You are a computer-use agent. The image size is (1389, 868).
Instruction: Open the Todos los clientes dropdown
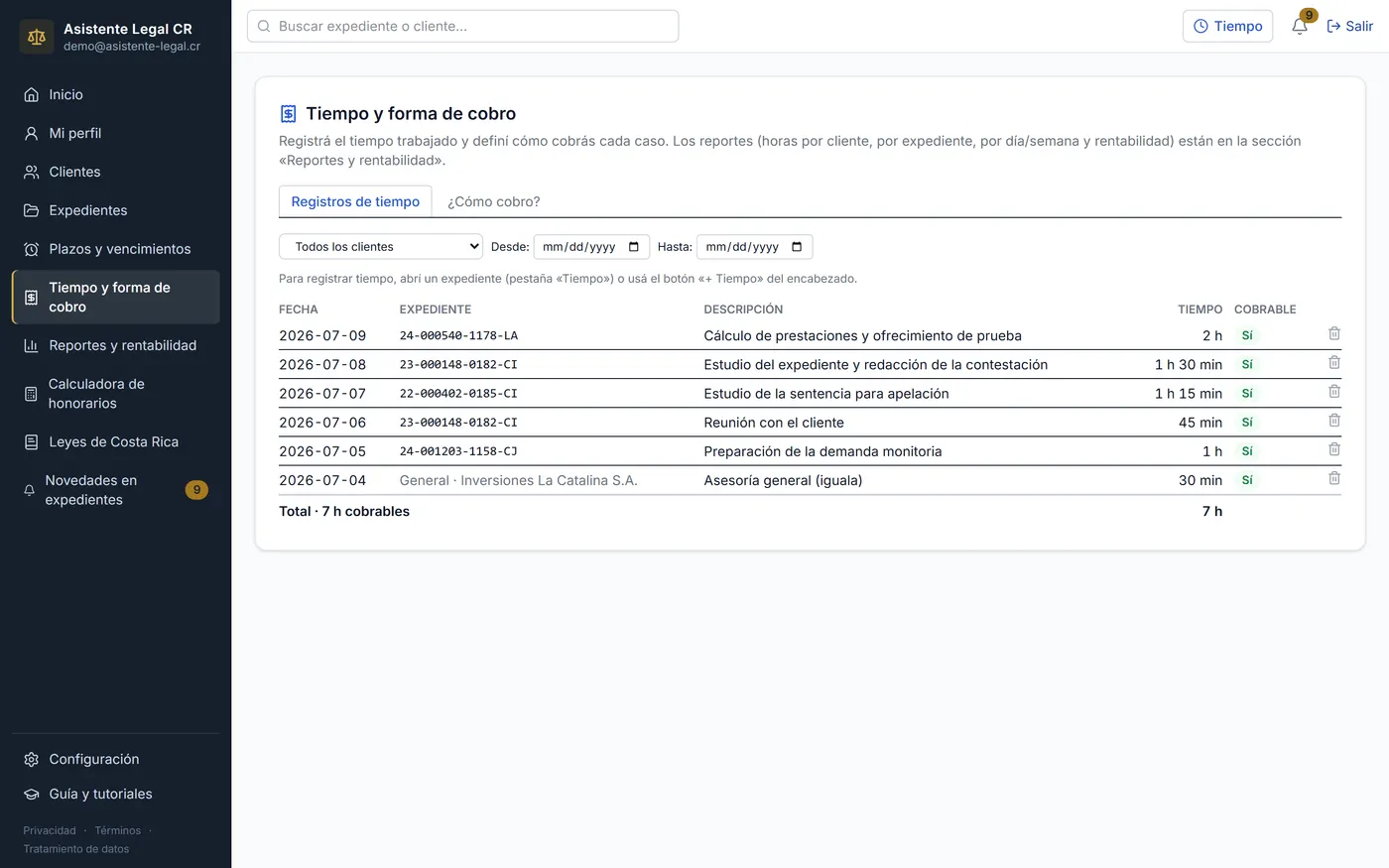point(381,247)
